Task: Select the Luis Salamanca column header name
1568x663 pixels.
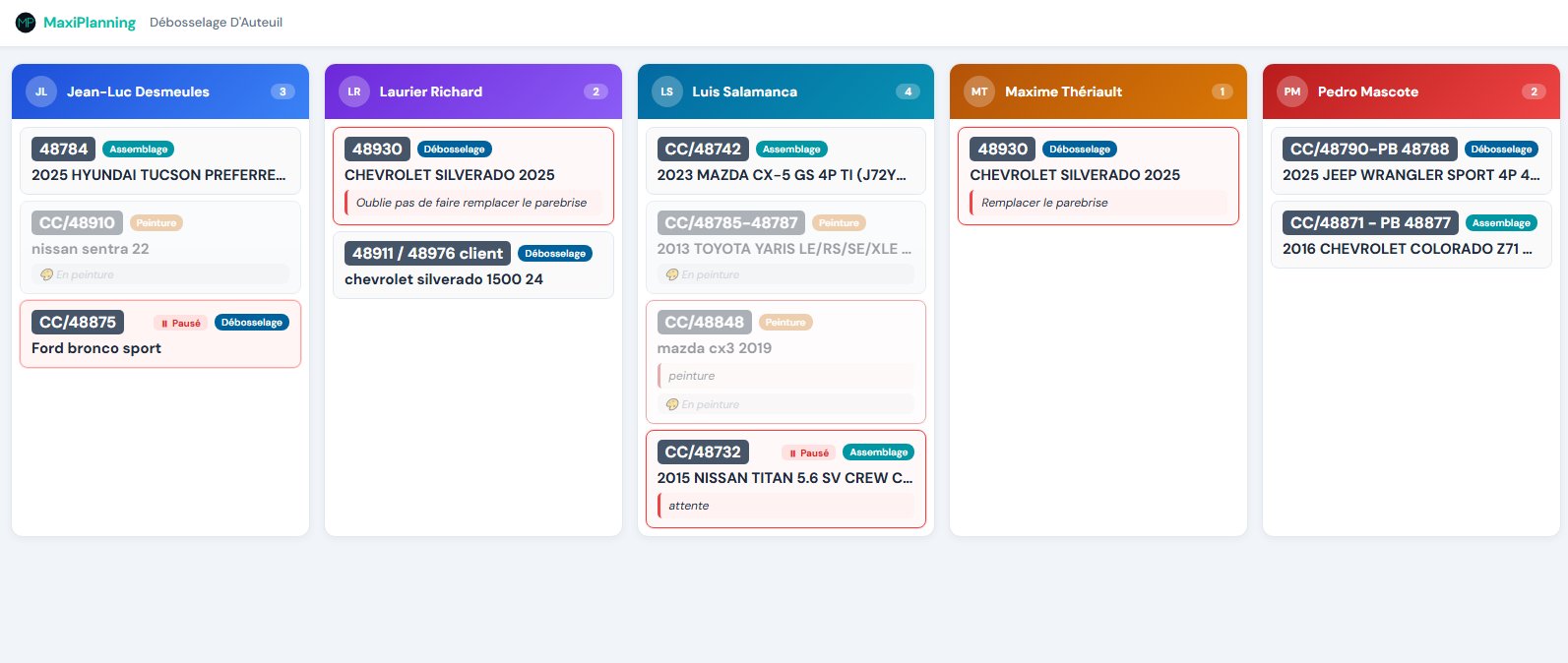Action: point(744,91)
